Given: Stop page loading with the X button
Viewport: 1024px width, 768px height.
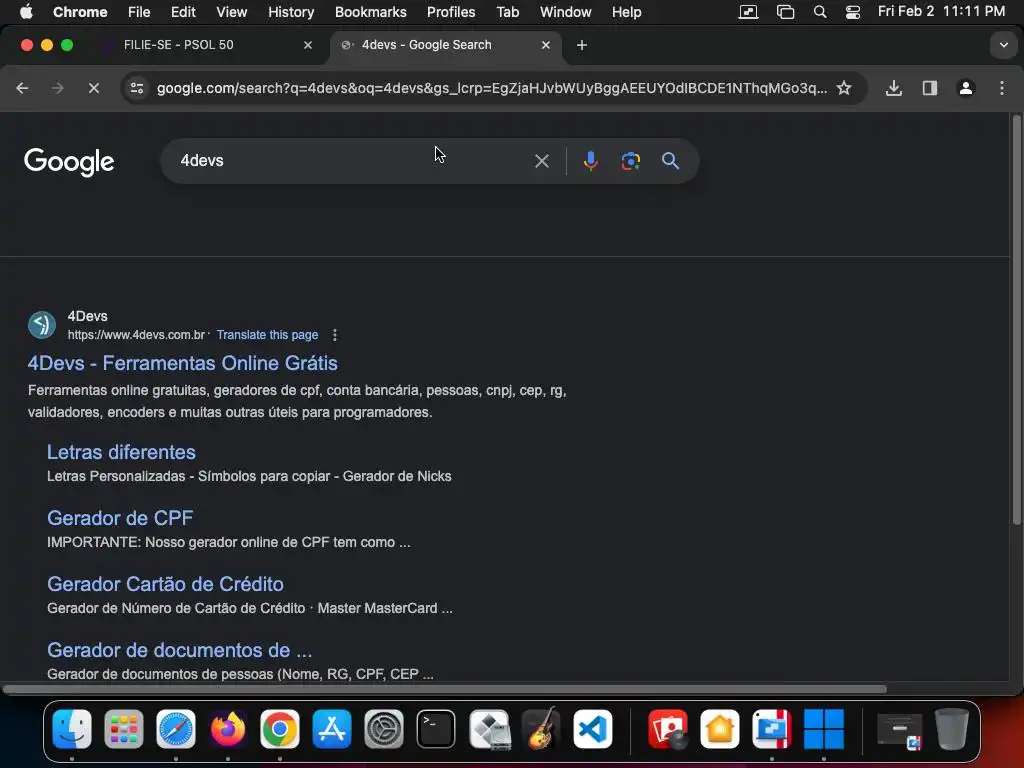Looking at the screenshot, I should click(93, 88).
